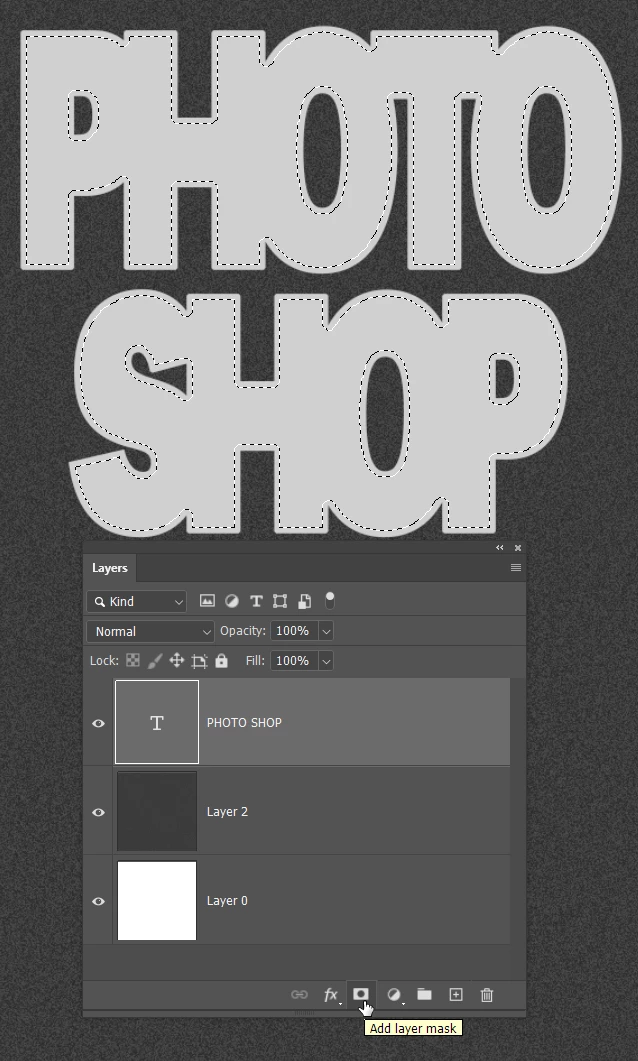Click the Fill 100% field
638x1061 pixels.
tap(294, 660)
